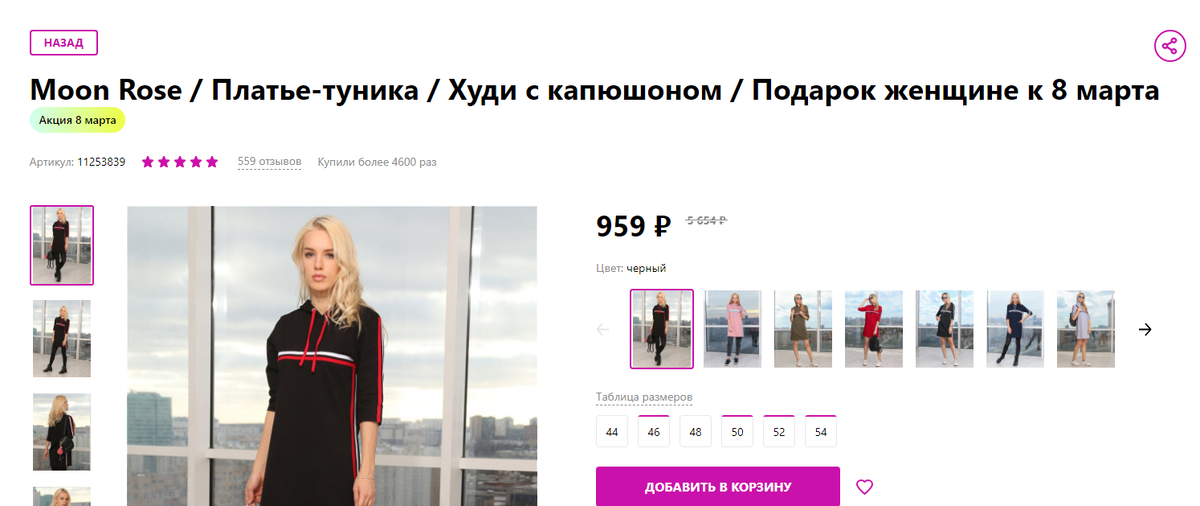
Task: Select size 44
Action: click(x=612, y=431)
